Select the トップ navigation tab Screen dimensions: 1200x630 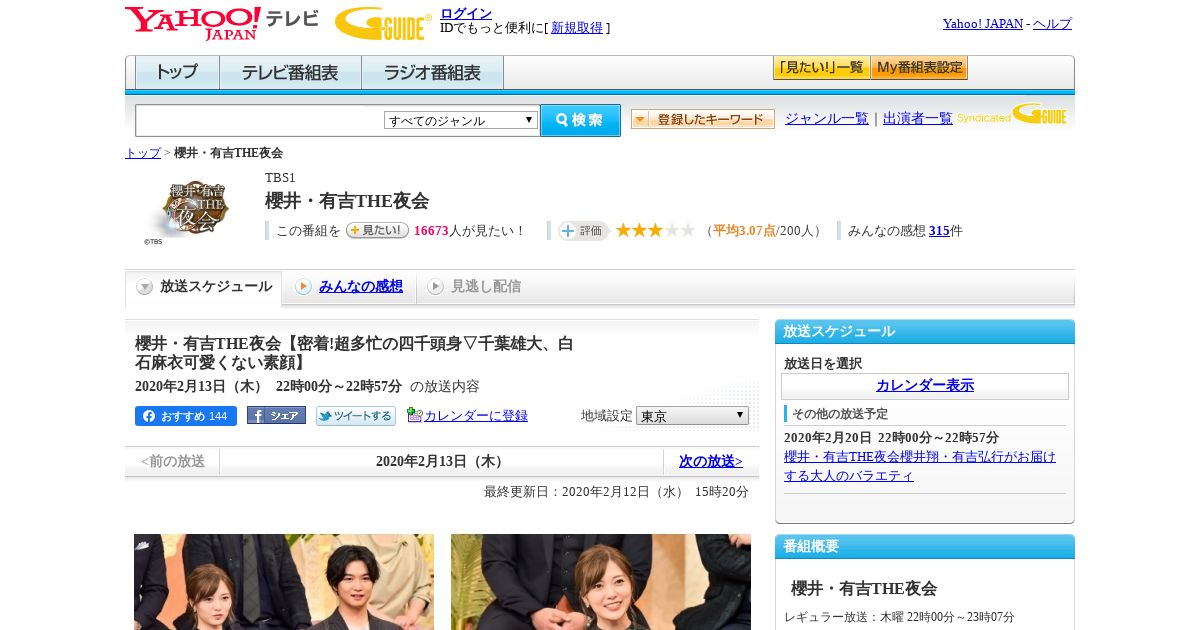tap(177, 73)
